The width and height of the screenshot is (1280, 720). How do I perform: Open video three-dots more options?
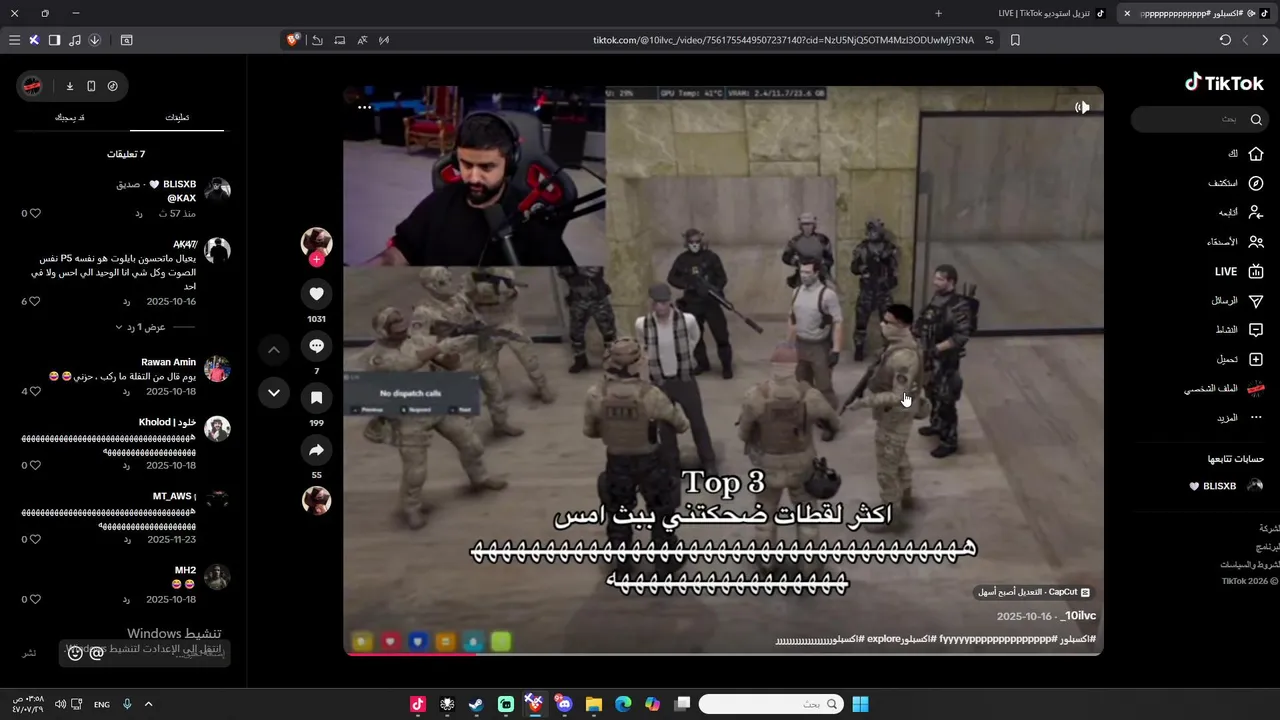[x=365, y=107]
